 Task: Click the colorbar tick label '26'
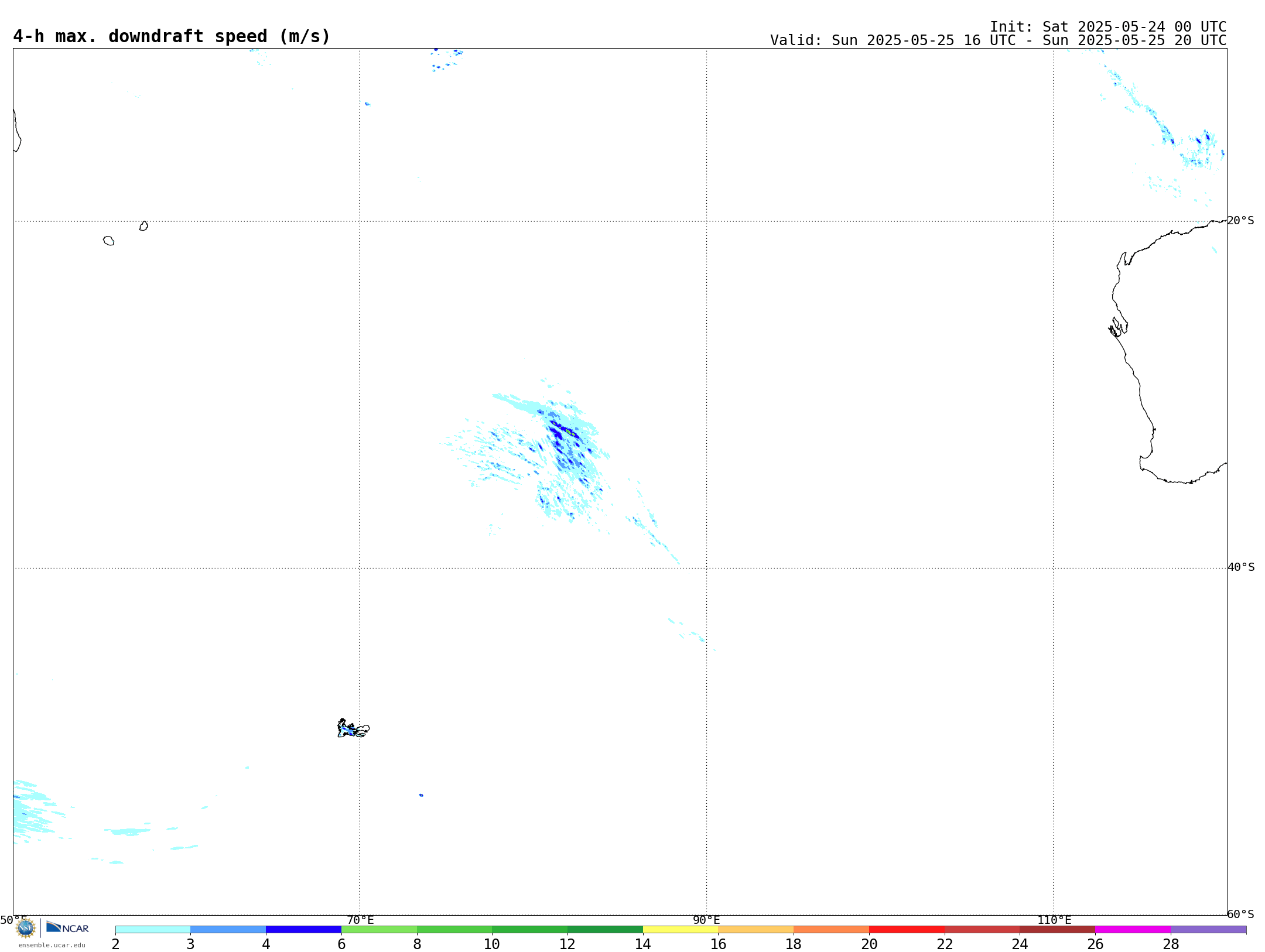point(1095,944)
